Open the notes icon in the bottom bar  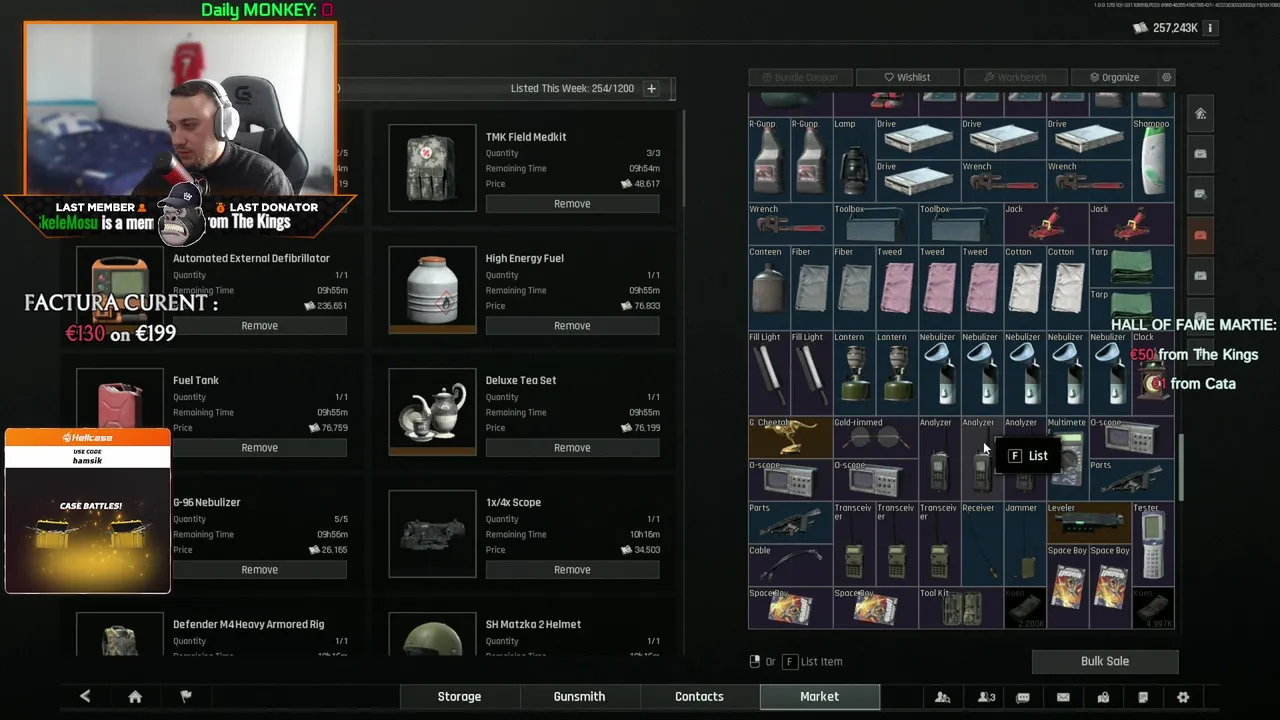coord(1143,697)
